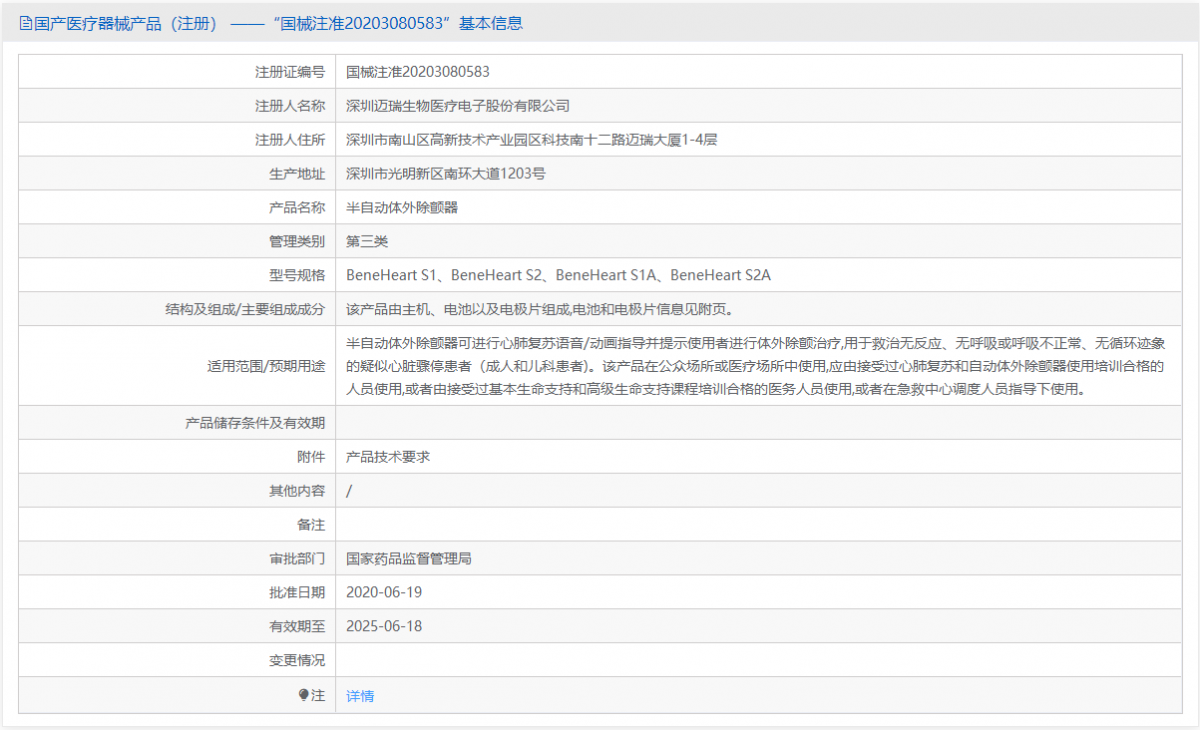Click attachment value 产品技术要求
This screenshot has width=1200, height=730.
tap(388, 457)
